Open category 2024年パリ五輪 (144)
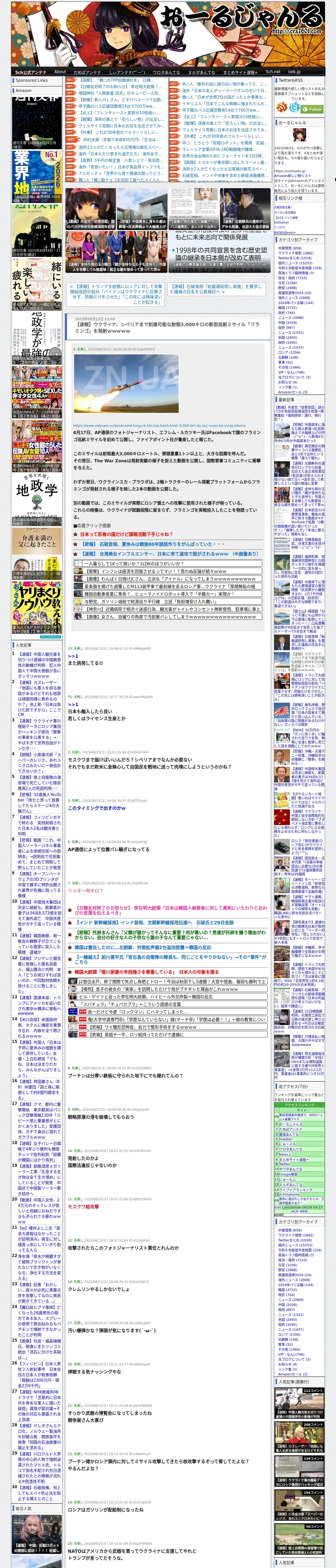This screenshot has width=336, height=1568. point(296,303)
